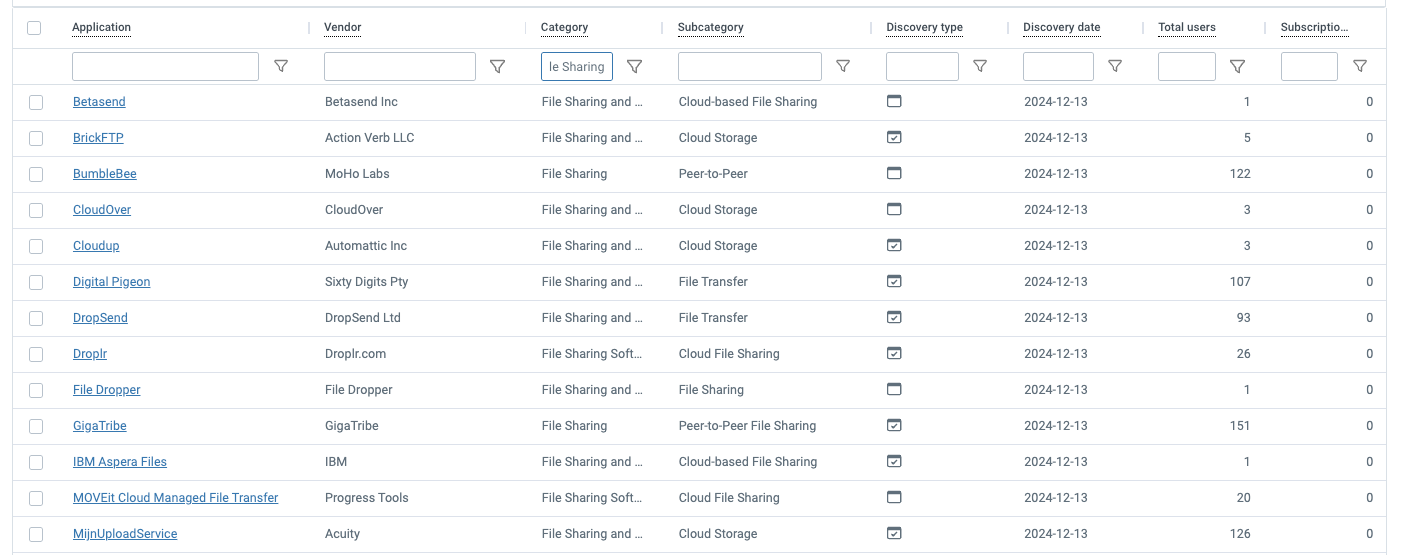Click discovery type icon in GigaTribe row
The height and width of the screenshot is (555, 1409).
[894, 425]
